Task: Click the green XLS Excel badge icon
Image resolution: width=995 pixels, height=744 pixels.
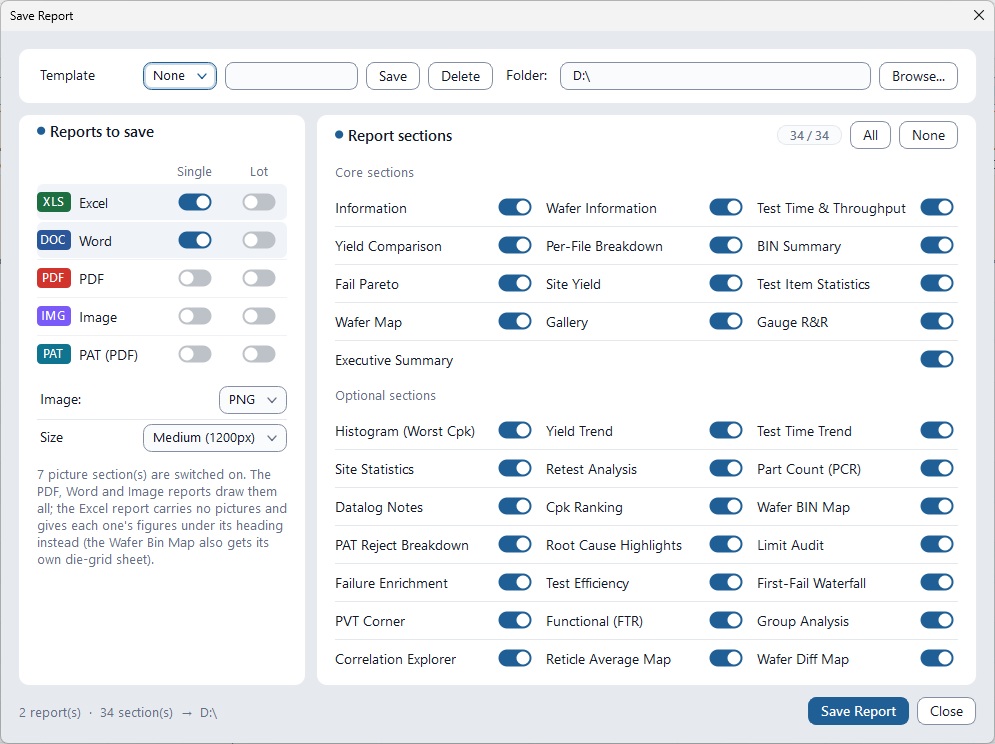Action: [53, 203]
